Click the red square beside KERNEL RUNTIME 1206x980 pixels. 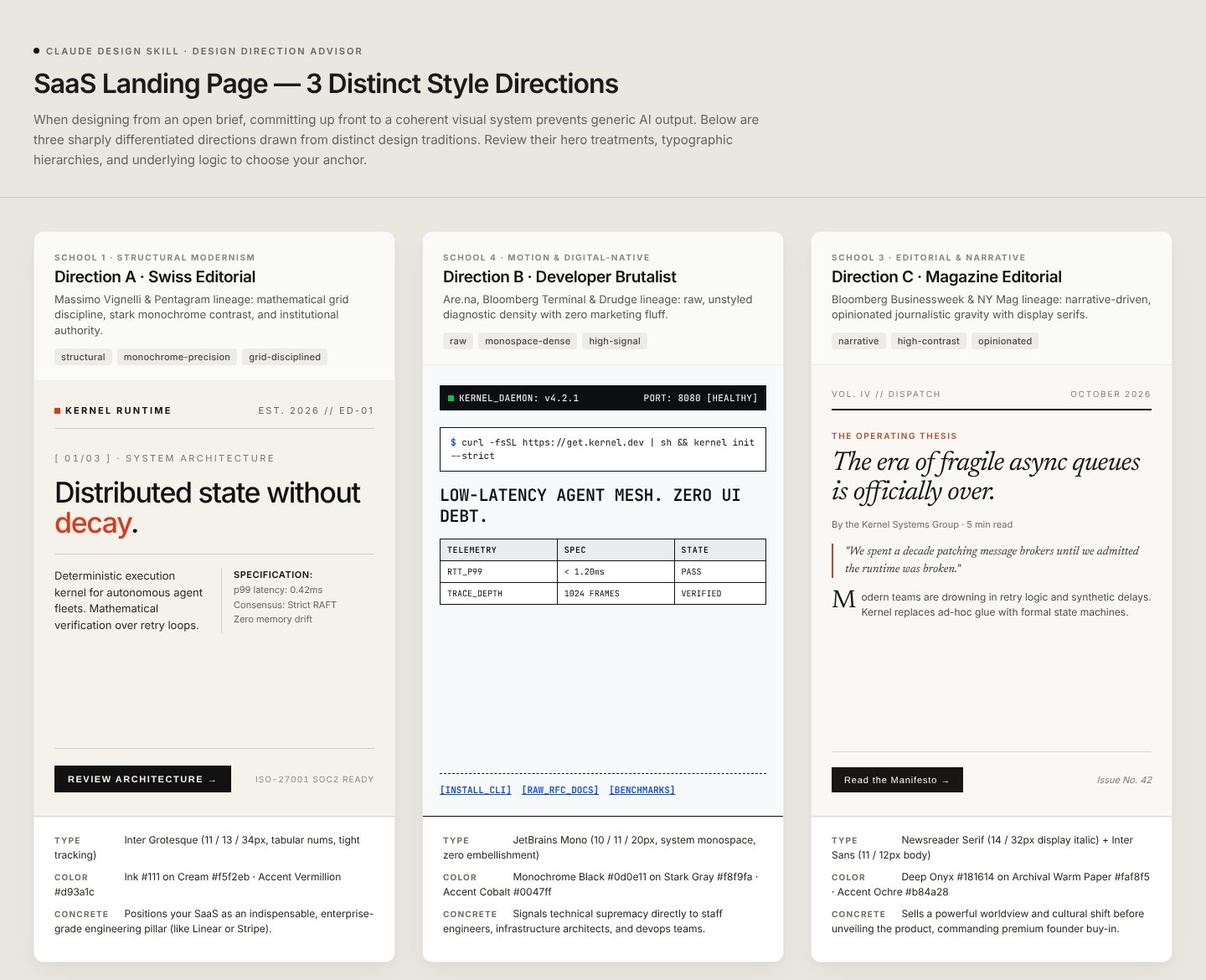58,410
